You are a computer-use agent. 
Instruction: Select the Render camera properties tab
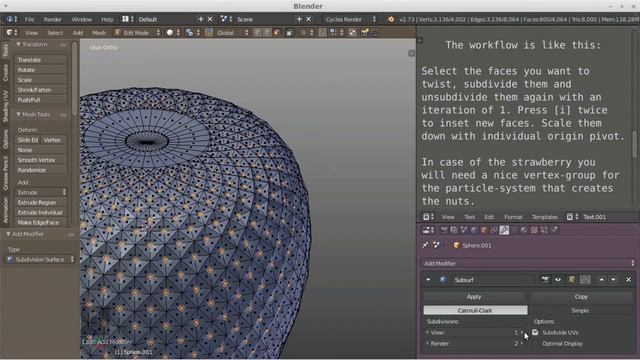point(444,230)
